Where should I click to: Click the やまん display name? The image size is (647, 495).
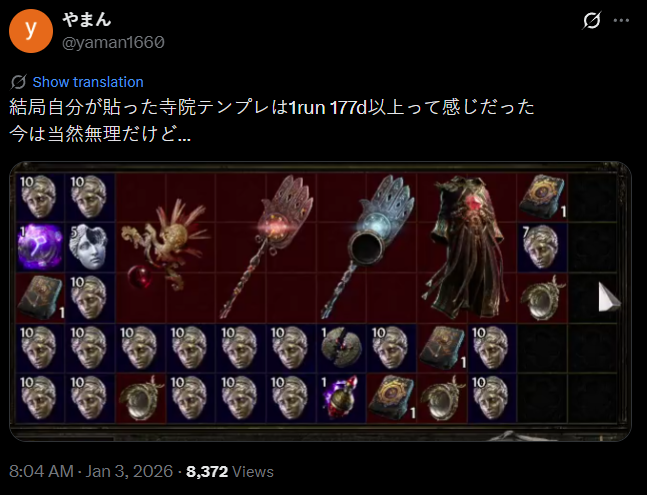(x=87, y=19)
